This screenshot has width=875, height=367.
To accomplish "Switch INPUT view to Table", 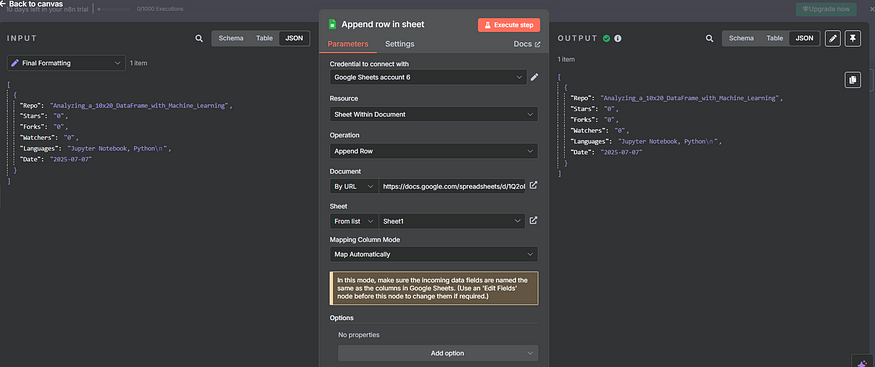I will pyautogui.click(x=265, y=38).
